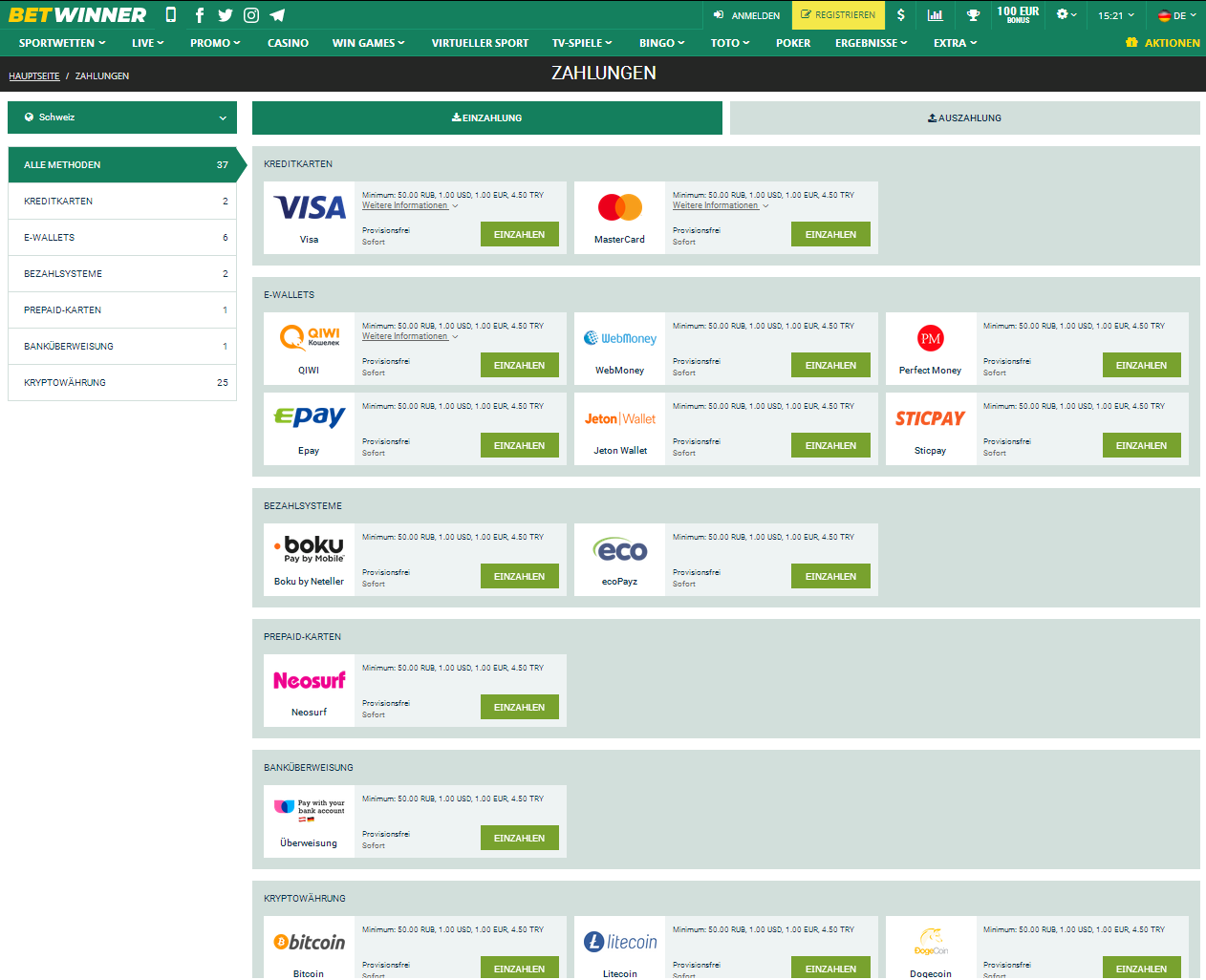
Task: Expand the Live menu
Action: coord(148,43)
